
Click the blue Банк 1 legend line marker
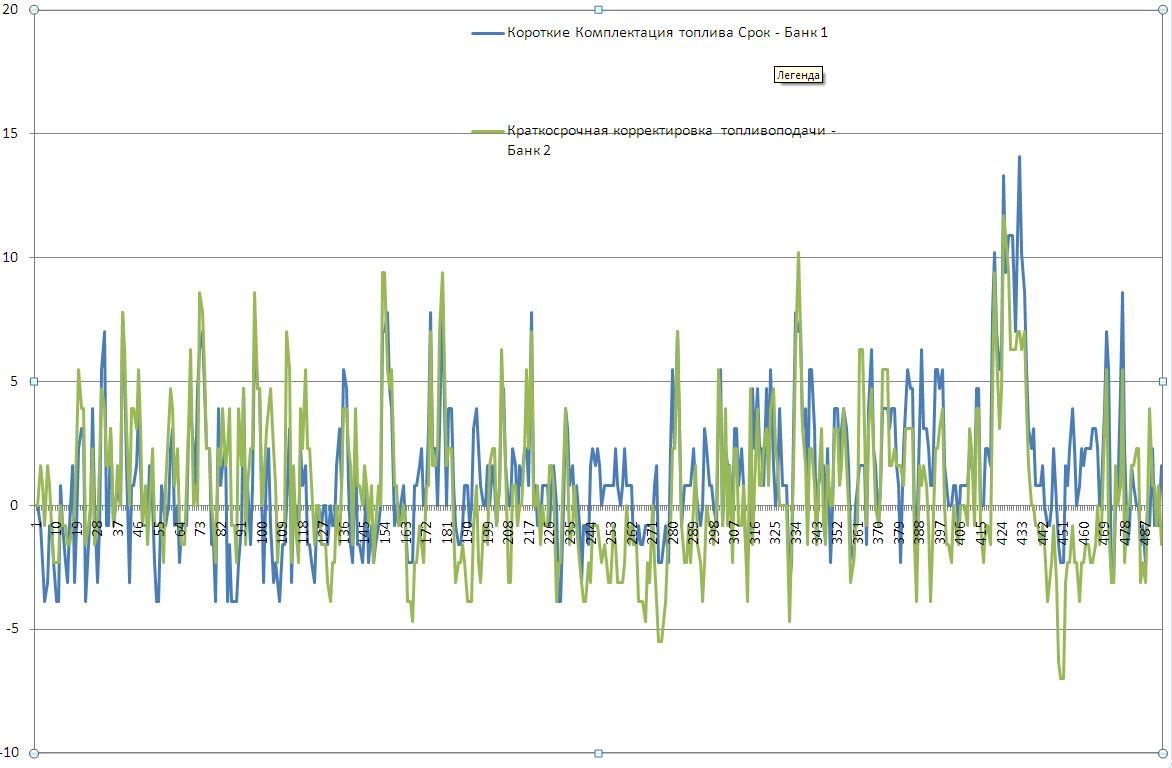488,33
